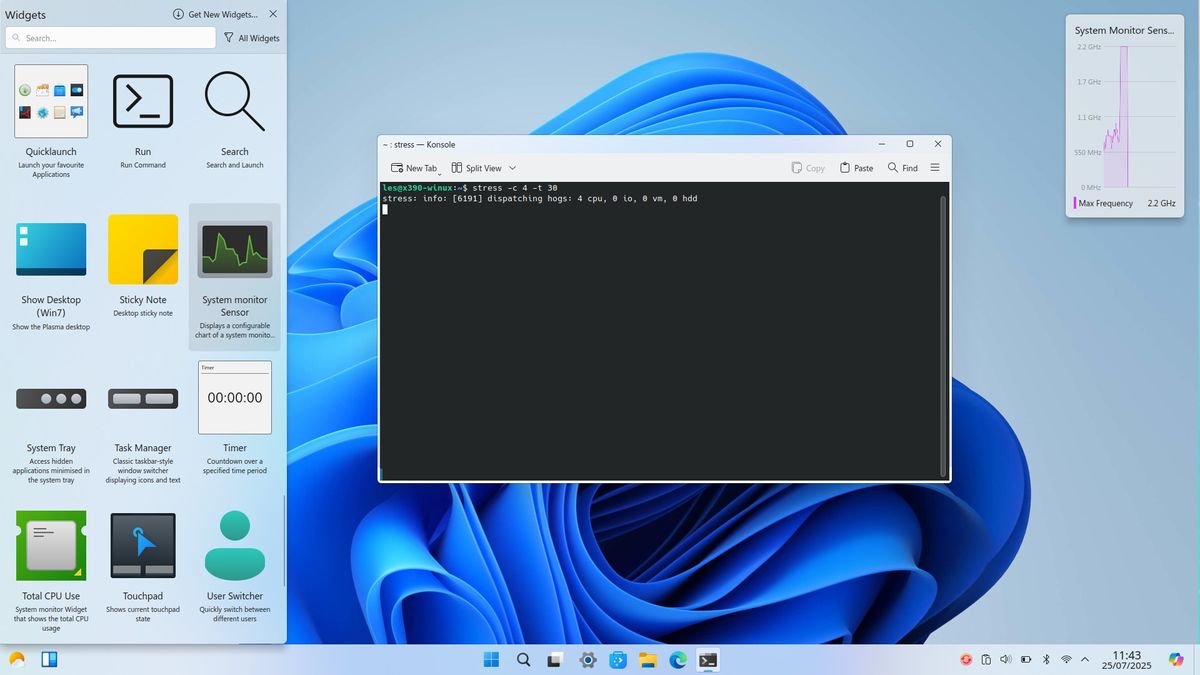This screenshot has width=1200, height=675.
Task: Open Copilot from the system tray
Action: pos(965,660)
